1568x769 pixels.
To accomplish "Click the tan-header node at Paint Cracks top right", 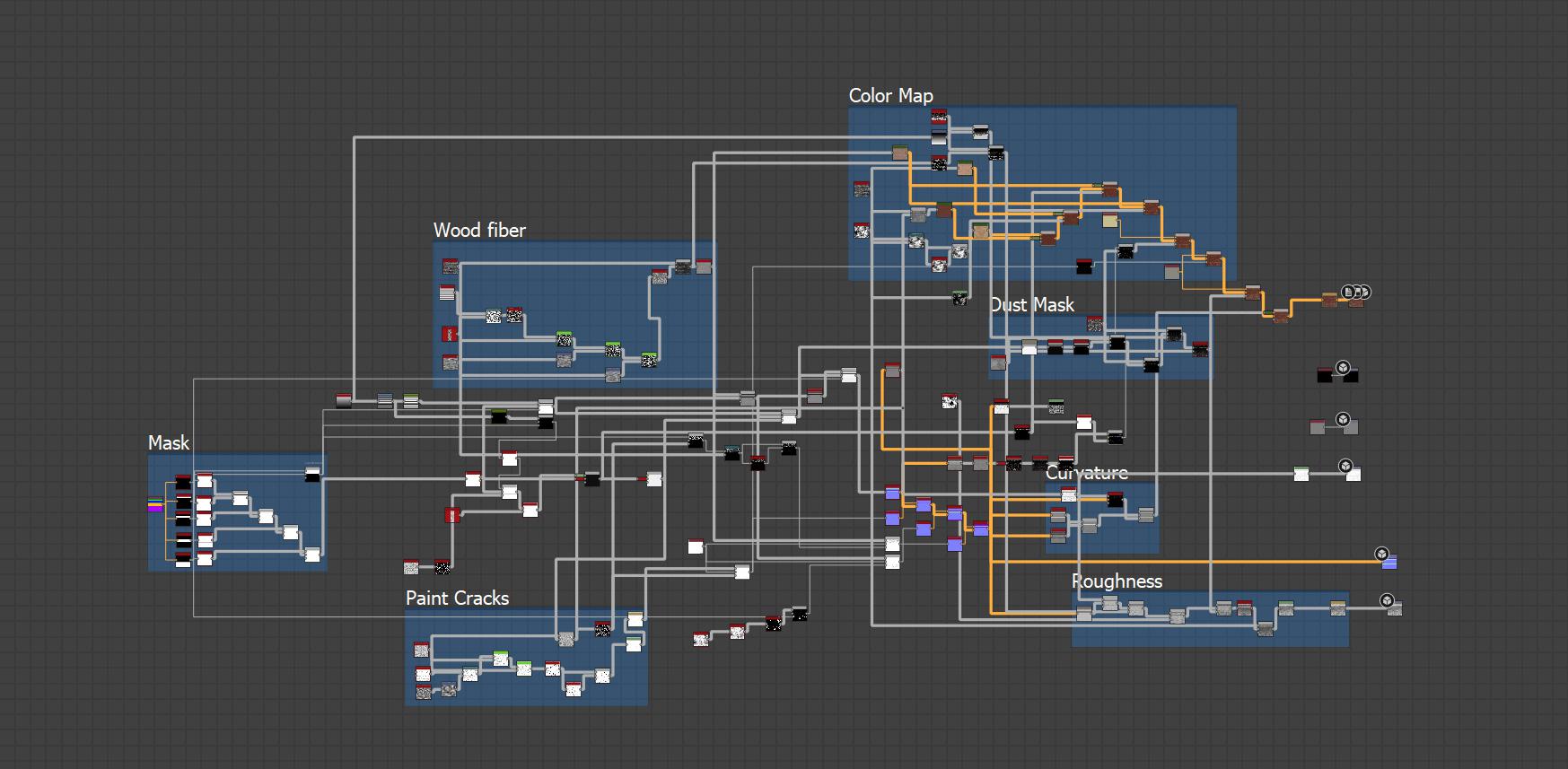I will tap(635, 619).
